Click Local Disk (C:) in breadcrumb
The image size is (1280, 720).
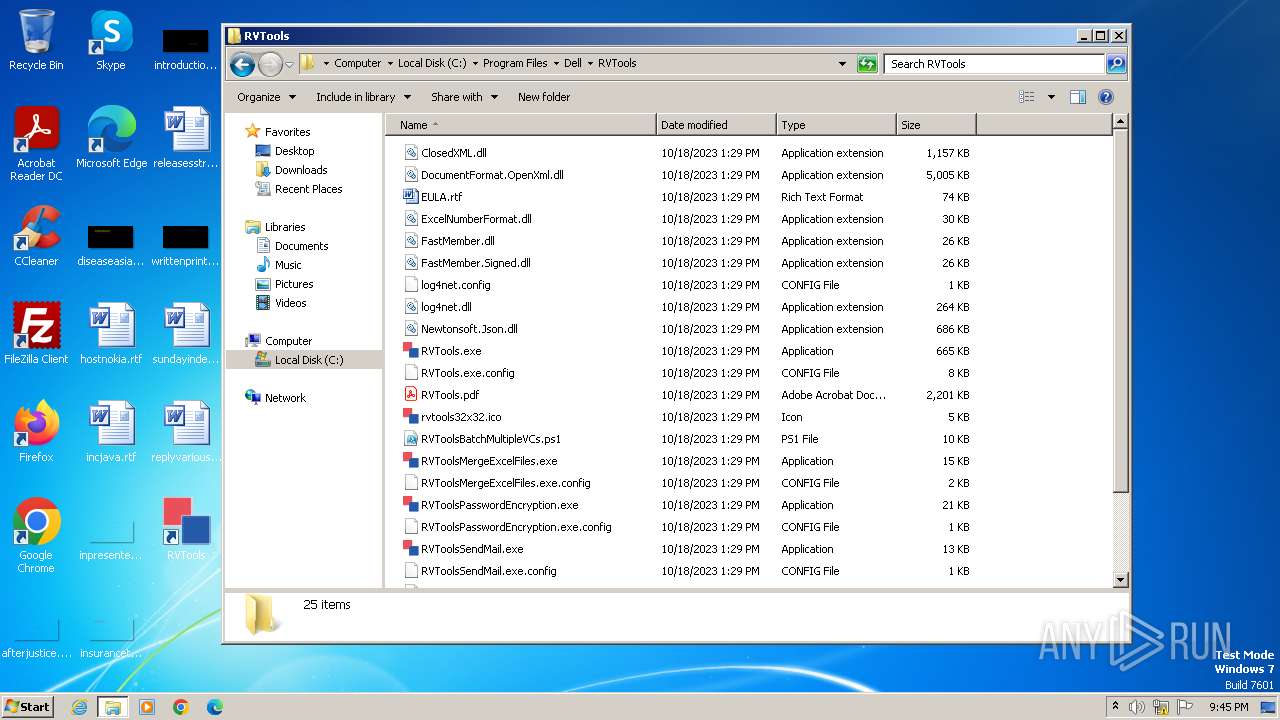click(x=432, y=63)
